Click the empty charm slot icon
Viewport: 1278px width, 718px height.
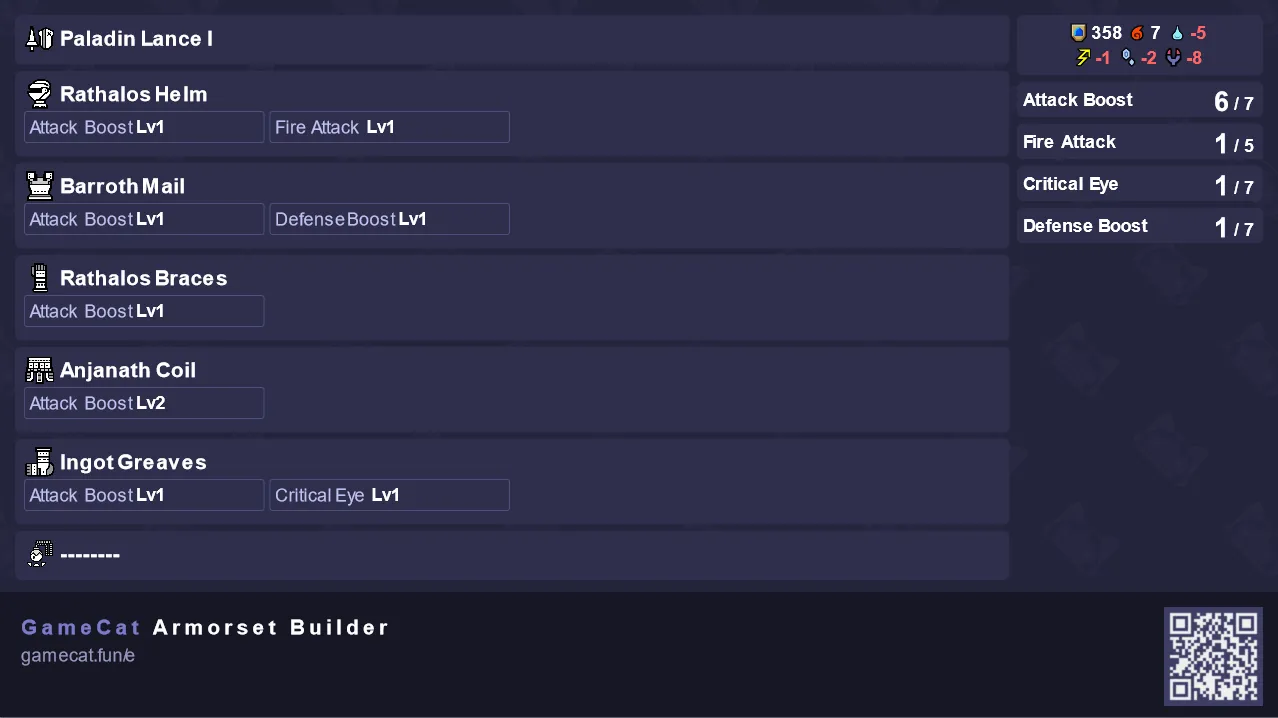pos(39,554)
